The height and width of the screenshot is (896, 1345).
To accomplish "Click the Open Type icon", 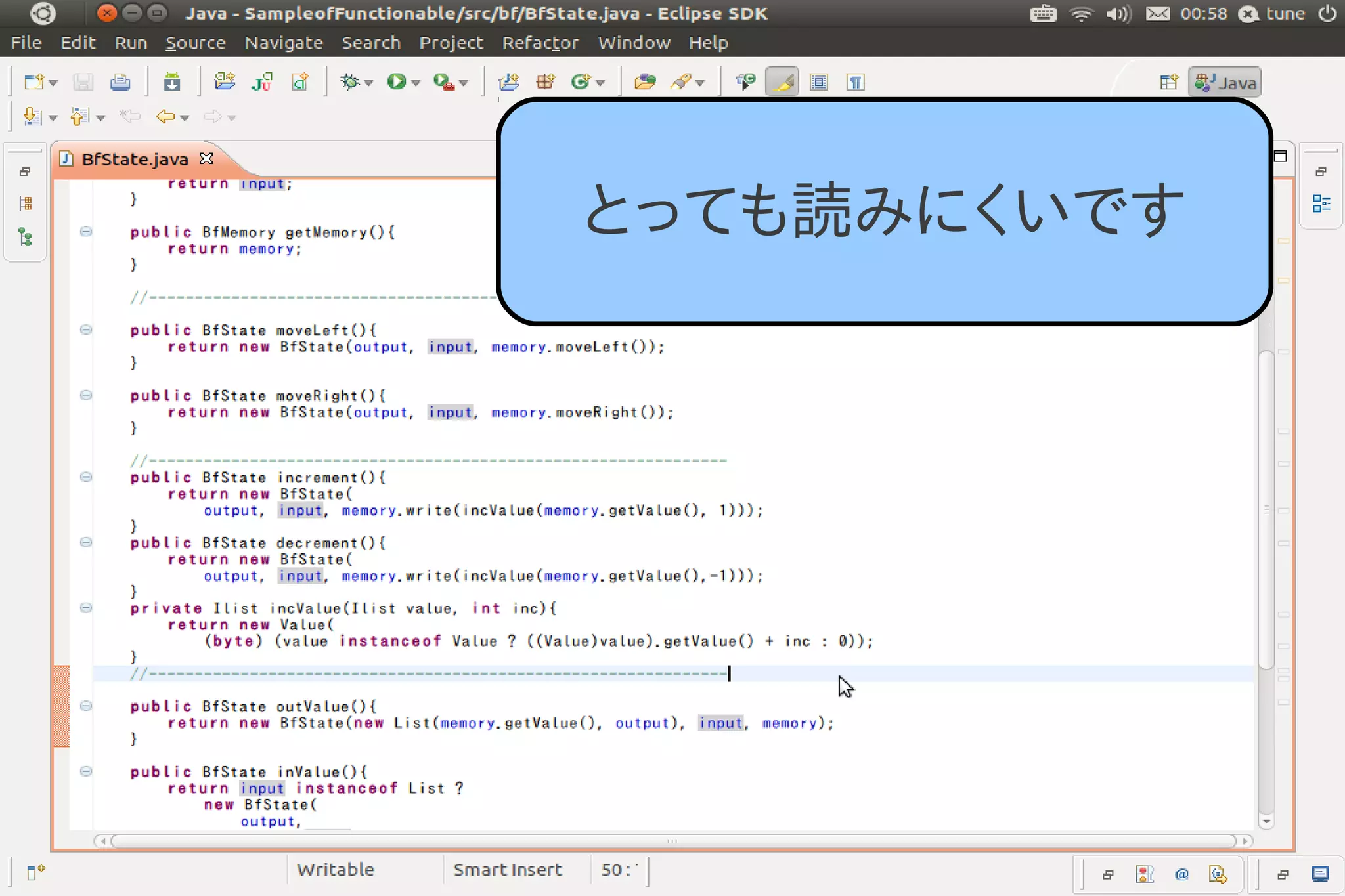I will point(644,82).
